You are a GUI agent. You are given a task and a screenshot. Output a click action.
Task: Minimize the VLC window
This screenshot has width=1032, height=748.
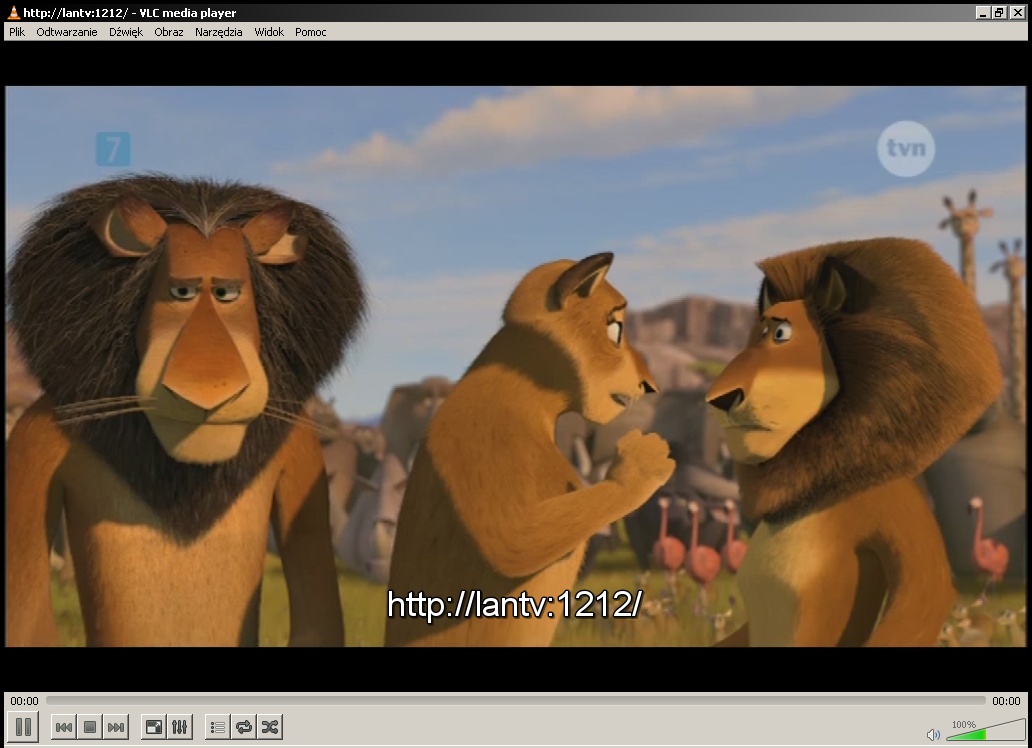point(983,12)
